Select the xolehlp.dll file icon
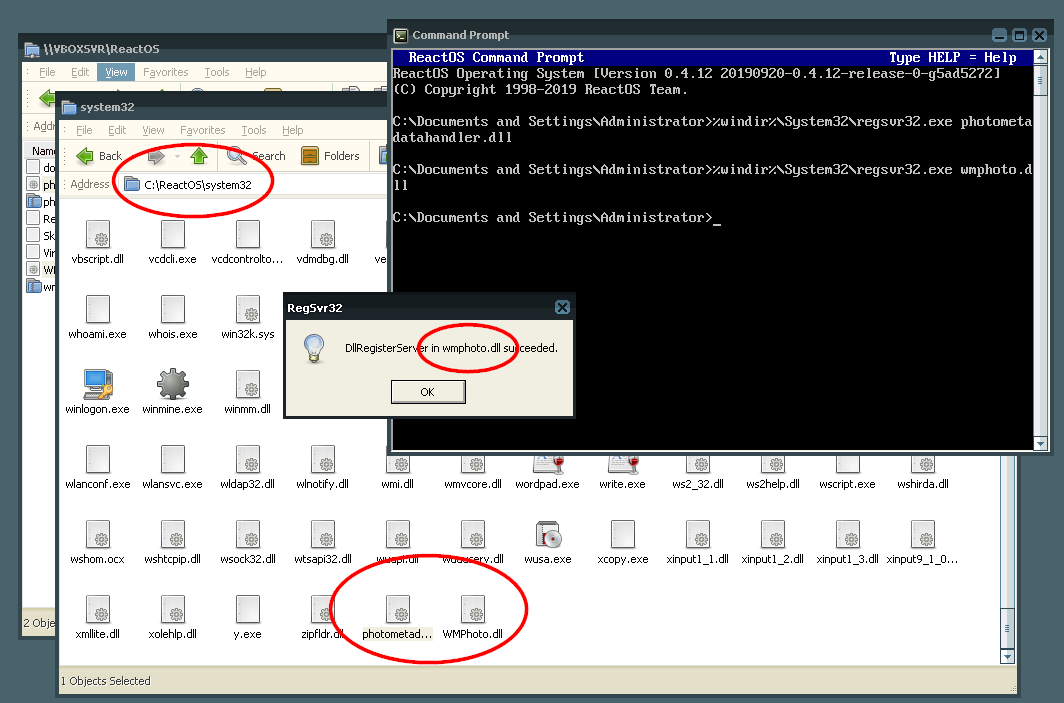 tap(172, 609)
